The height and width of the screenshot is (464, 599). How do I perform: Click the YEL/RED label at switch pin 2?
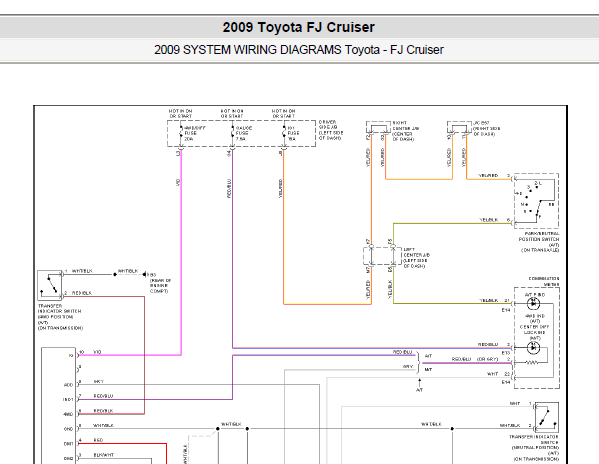(488, 176)
